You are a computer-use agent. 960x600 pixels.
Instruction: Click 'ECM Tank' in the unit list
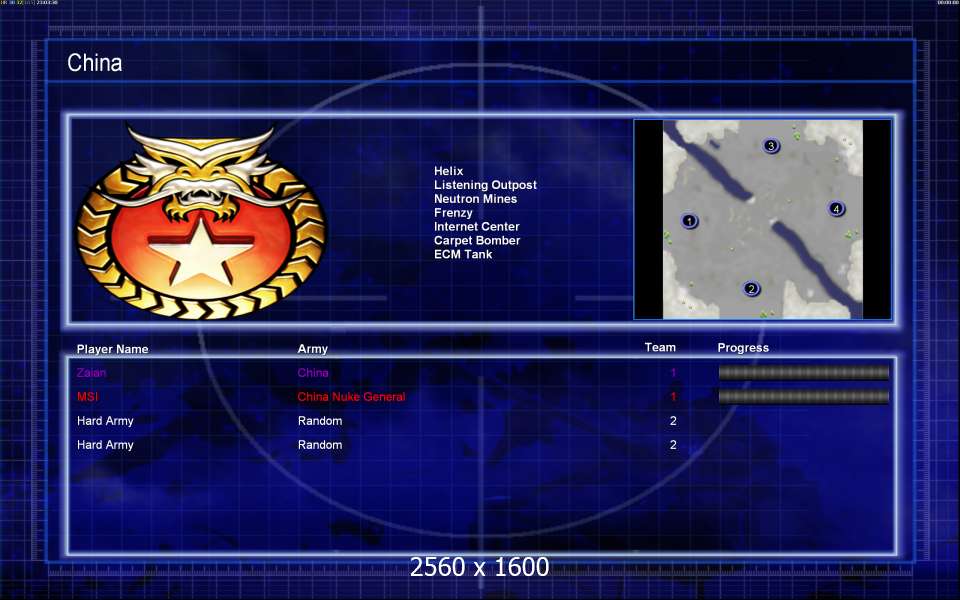pos(463,254)
